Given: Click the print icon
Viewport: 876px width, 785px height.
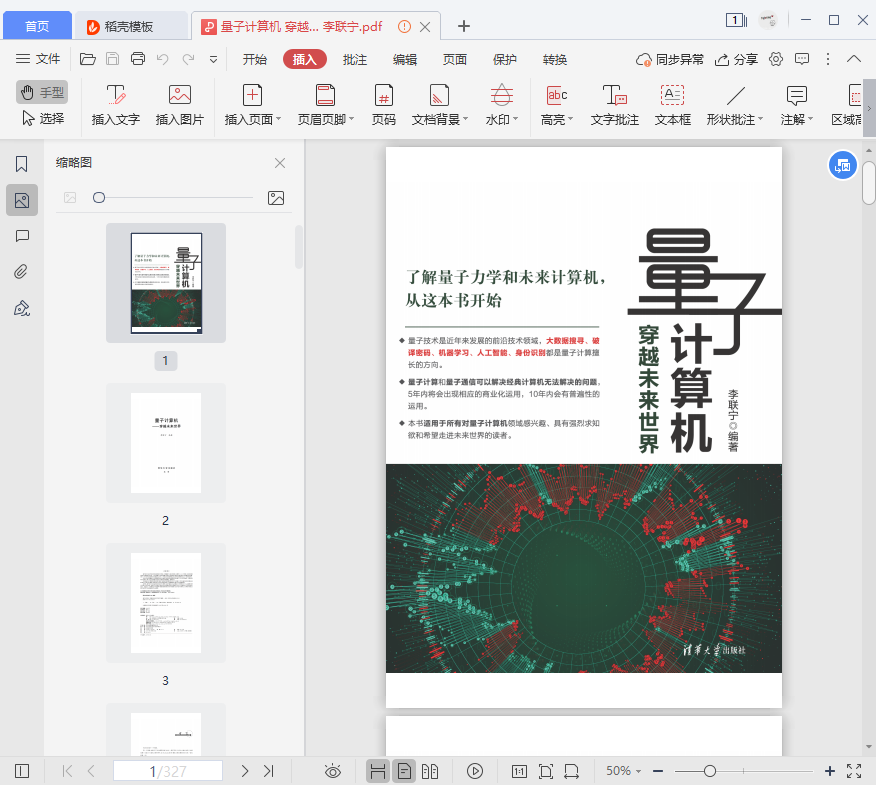Looking at the screenshot, I should (138, 59).
